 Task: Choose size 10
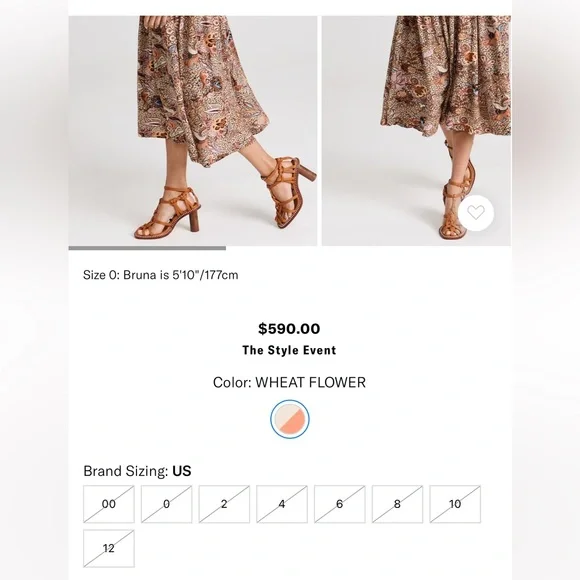point(455,504)
